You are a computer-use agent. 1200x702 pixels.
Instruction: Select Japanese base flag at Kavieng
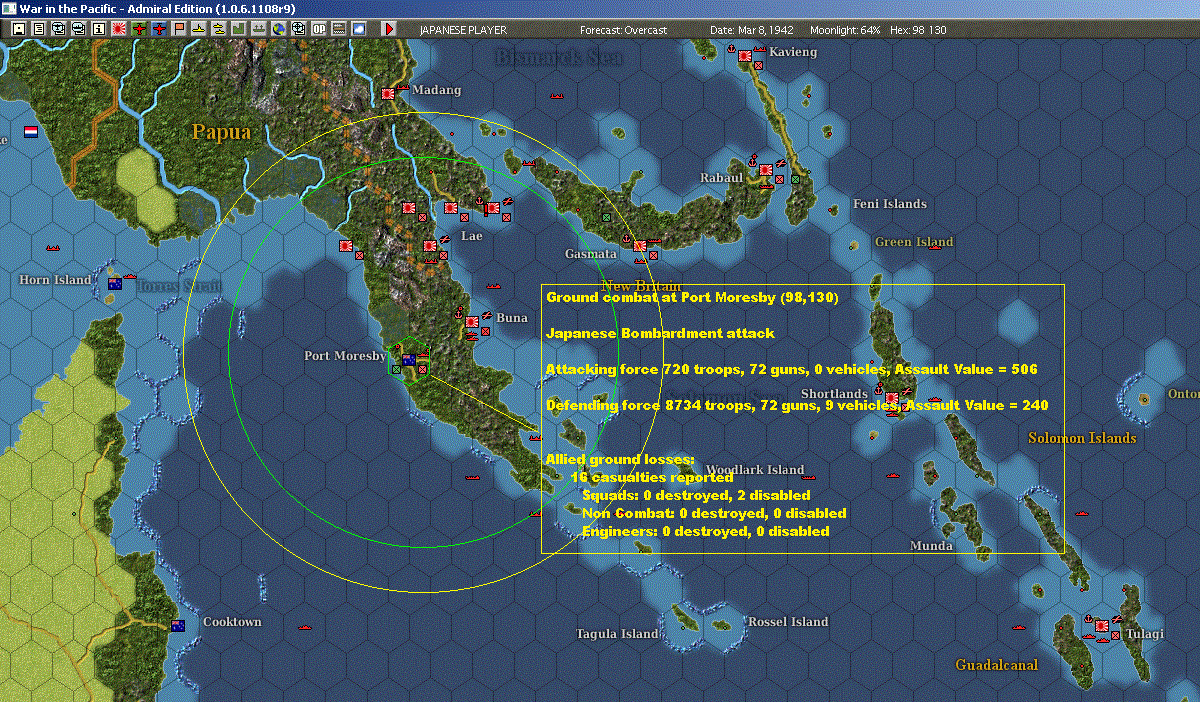tap(745, 57)
